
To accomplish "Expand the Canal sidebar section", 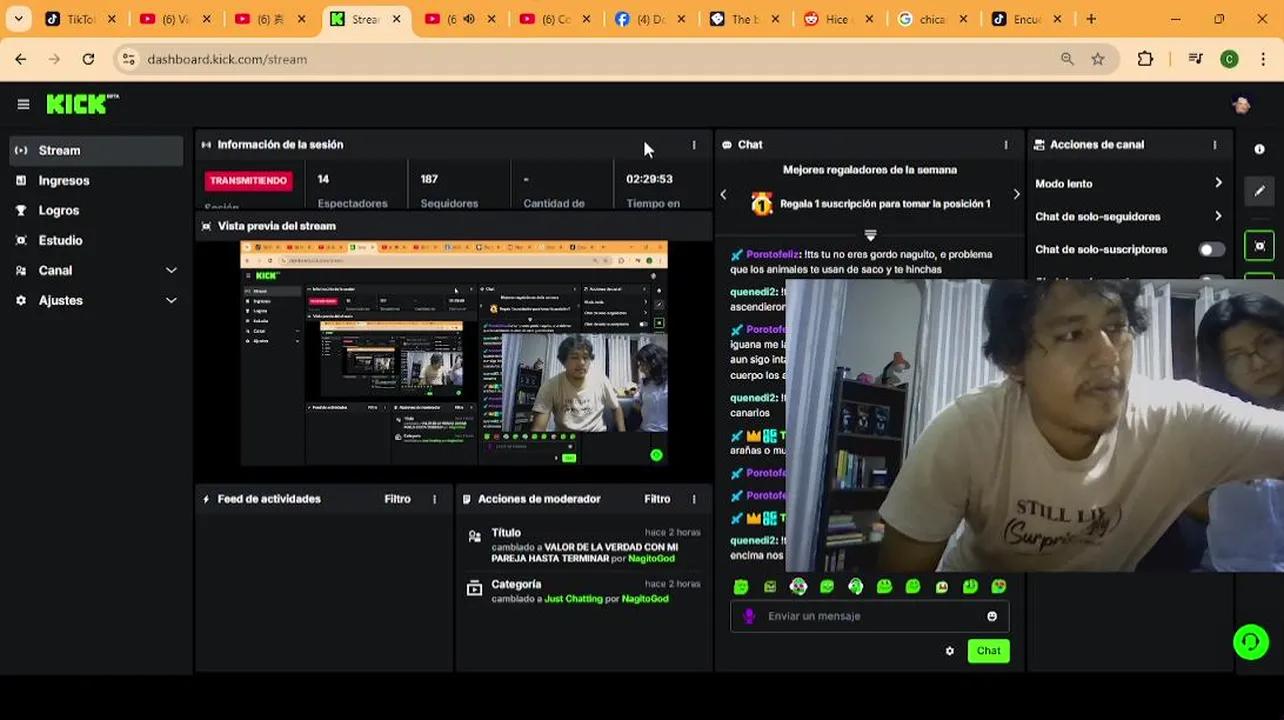I will click(171, 271).
